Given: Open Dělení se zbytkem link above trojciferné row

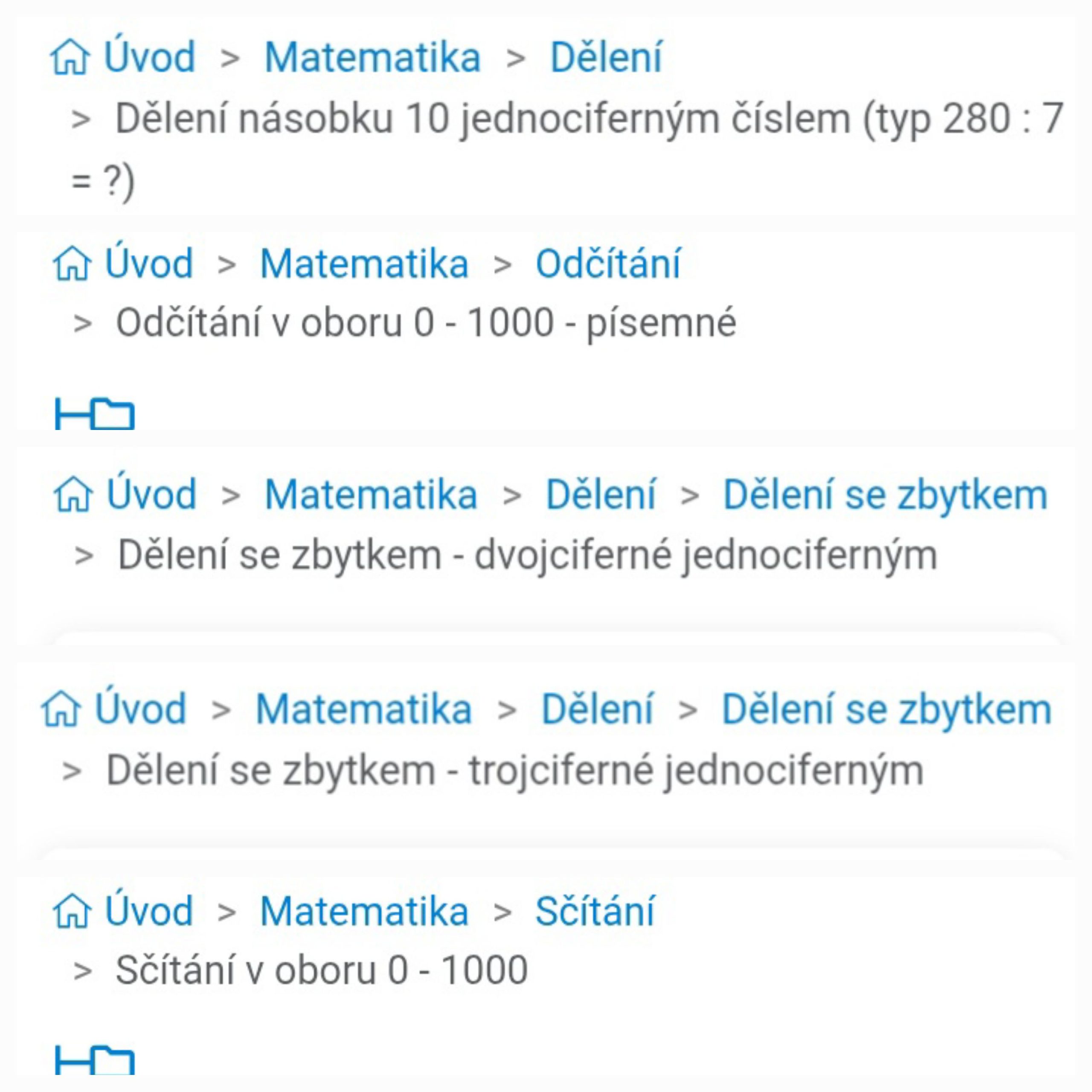Looking at the screenshot, I should (886, 709).
